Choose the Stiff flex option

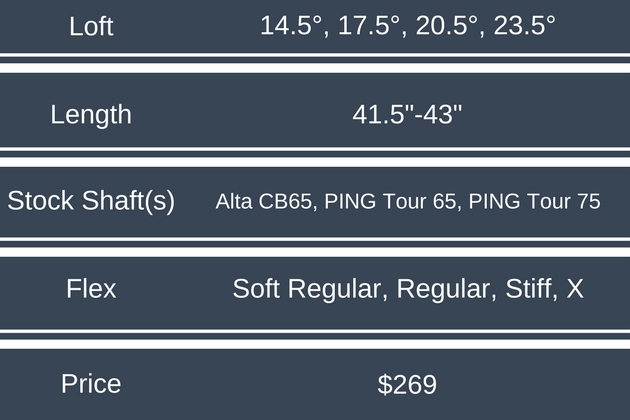[526, 289]
